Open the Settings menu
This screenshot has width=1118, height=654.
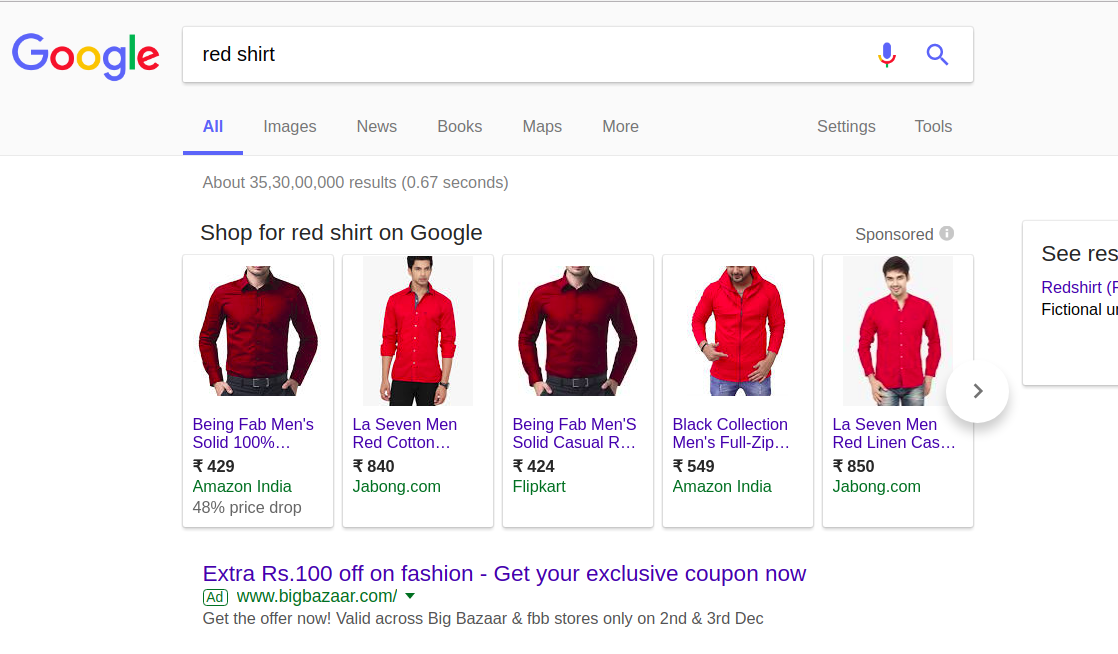846,127
